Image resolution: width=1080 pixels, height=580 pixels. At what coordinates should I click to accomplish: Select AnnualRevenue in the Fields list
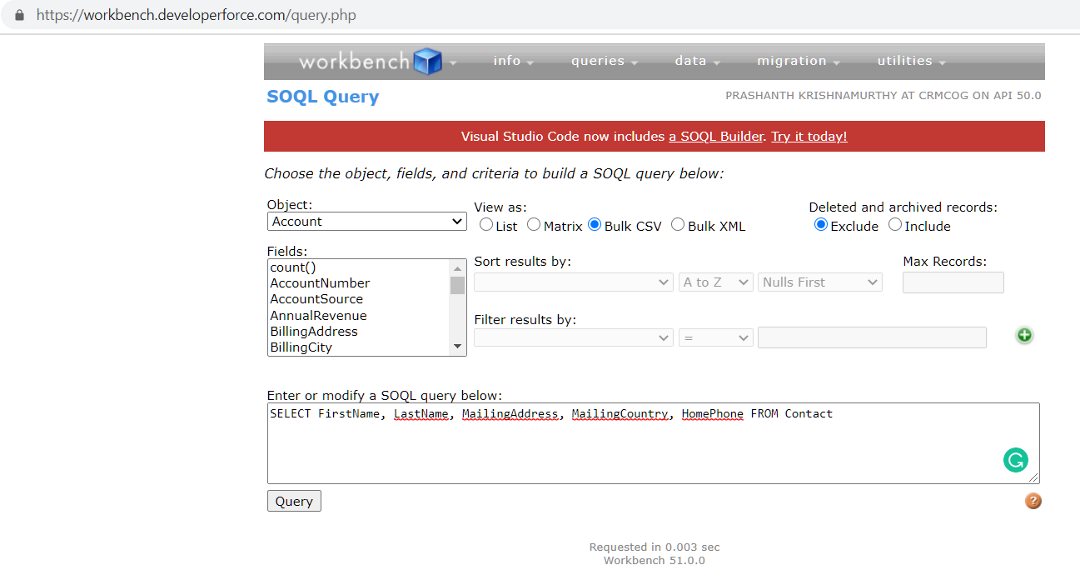click(x=318, y=315)
